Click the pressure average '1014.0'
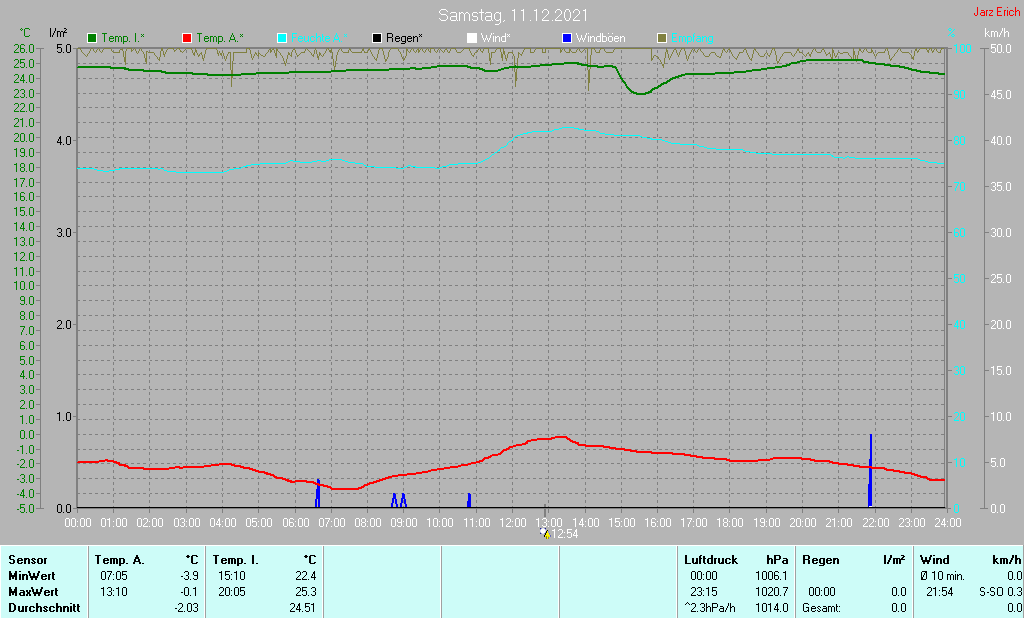The height and width of the screenshot is (618, 1024). point(771,608)
